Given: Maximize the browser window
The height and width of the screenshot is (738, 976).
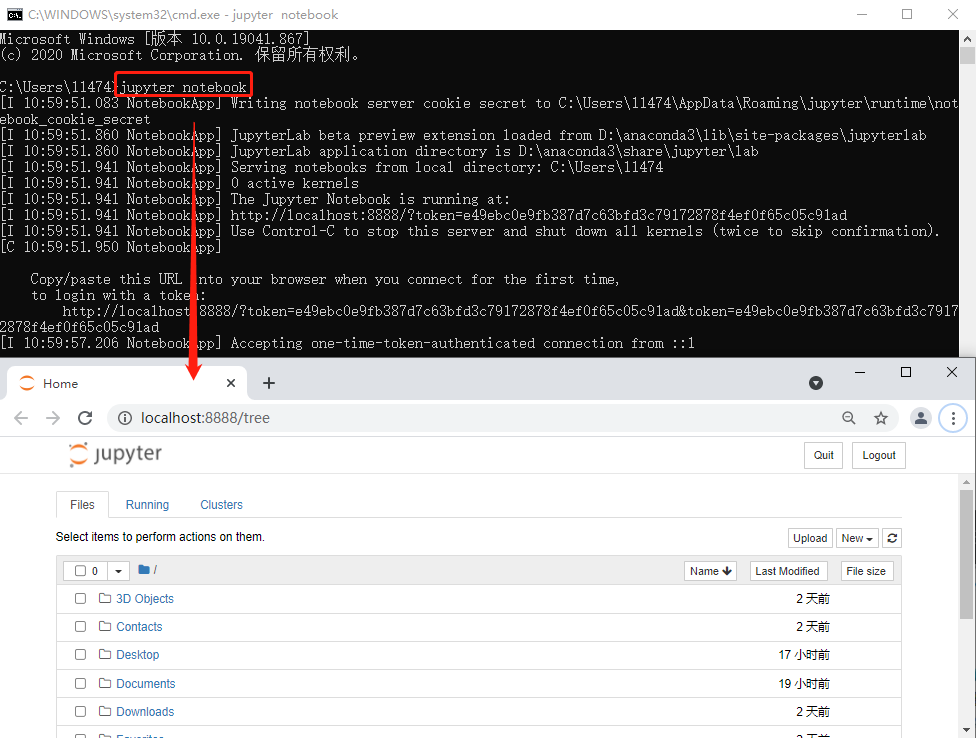Looking at the screenshot, I should [906, 372].
